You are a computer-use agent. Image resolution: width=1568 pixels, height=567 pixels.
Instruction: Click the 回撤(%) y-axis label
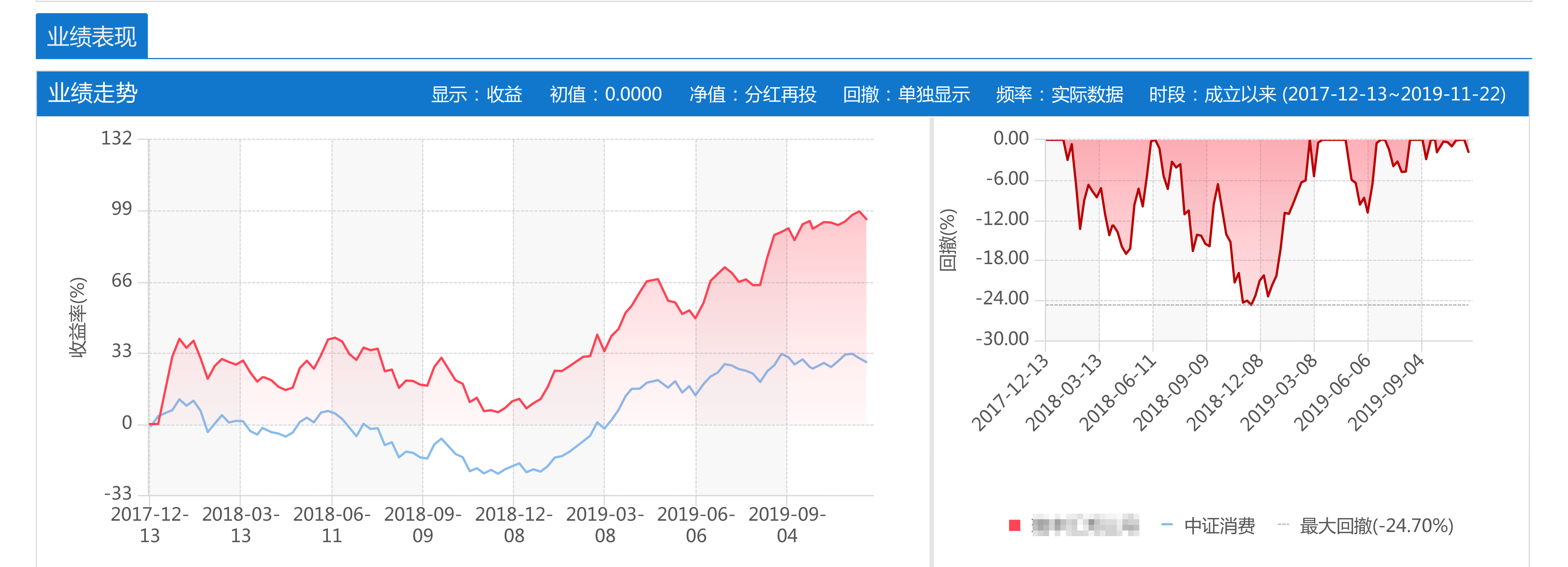pos(948,240)
